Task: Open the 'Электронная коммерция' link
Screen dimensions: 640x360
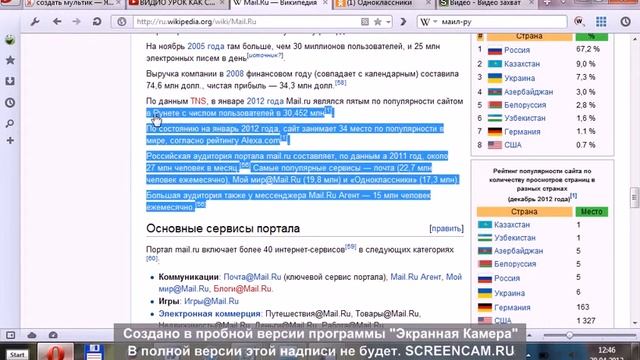Action: (209, 314)
